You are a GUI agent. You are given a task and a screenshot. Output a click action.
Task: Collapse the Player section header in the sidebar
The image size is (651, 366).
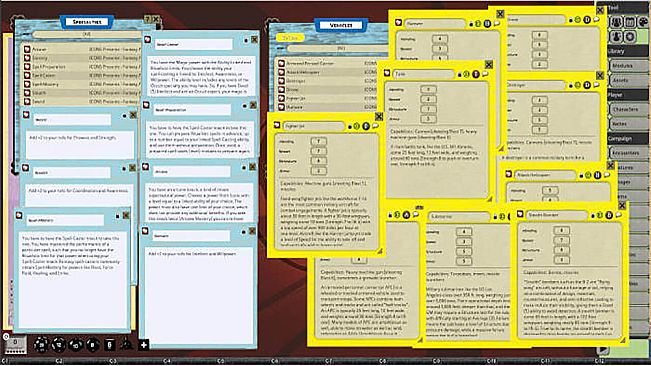tap(628, 95)
